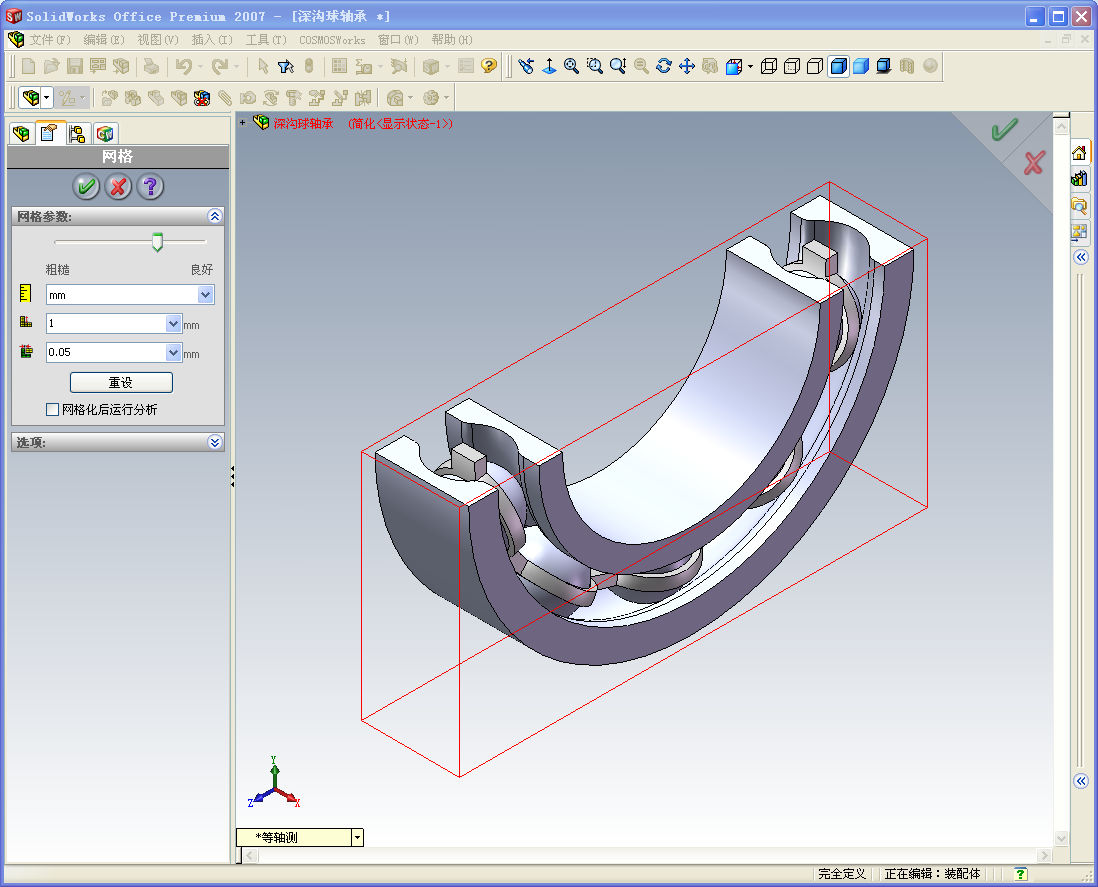1098x887 pixels.
Task: Click Zoom to Fit magnifier icon
Action: [571, 67]
